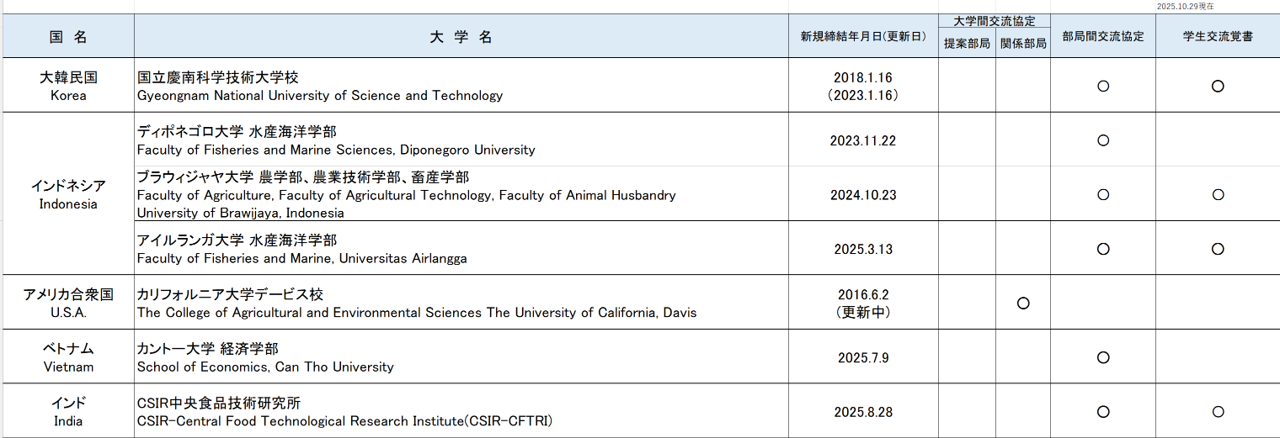Click Gyeongnam National University of Science and Technology

point(320,87)
